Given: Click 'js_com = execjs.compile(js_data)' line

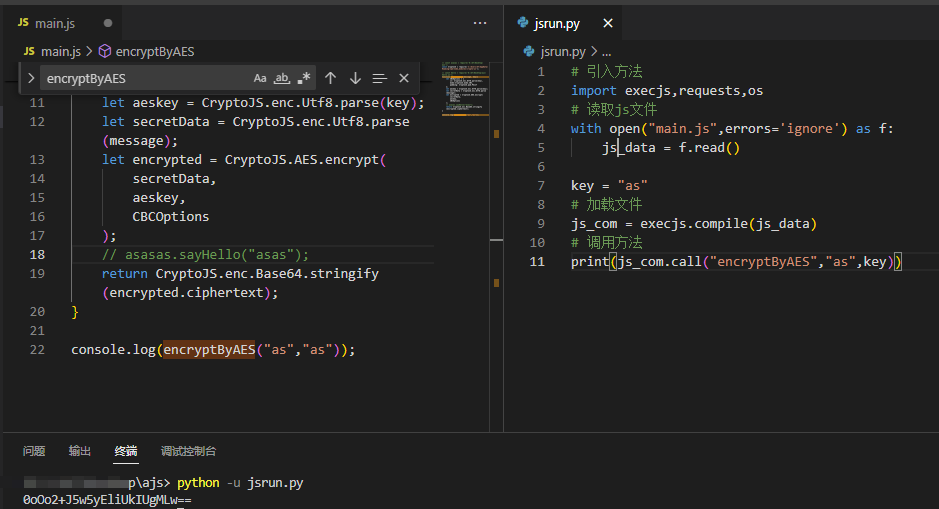Looking at the screenshot, I should 694,223.
